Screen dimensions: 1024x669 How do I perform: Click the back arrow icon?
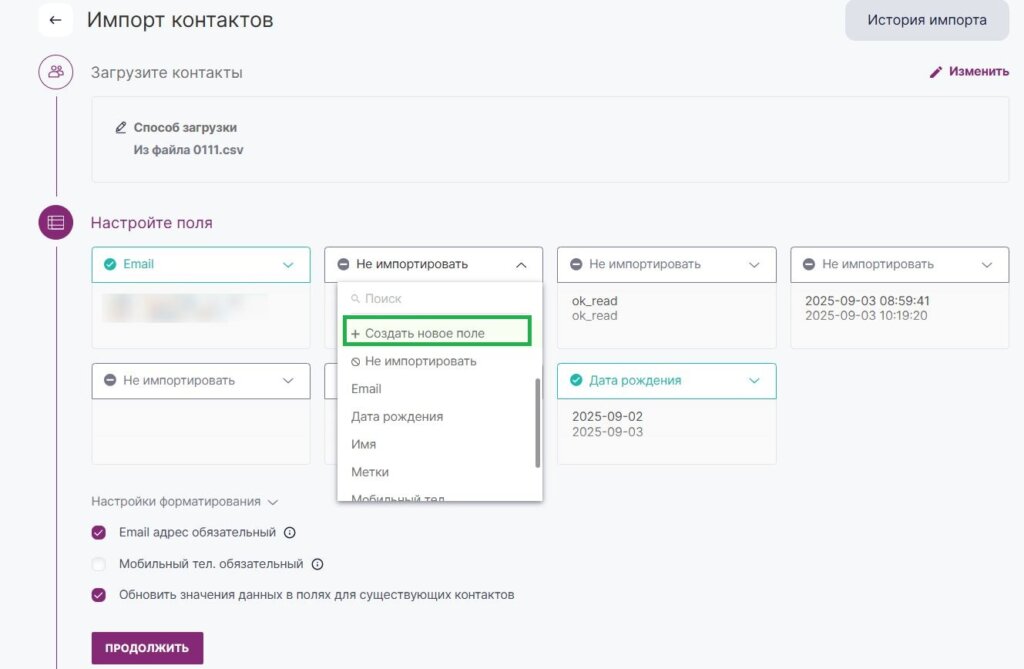click(x=55, y=20)
